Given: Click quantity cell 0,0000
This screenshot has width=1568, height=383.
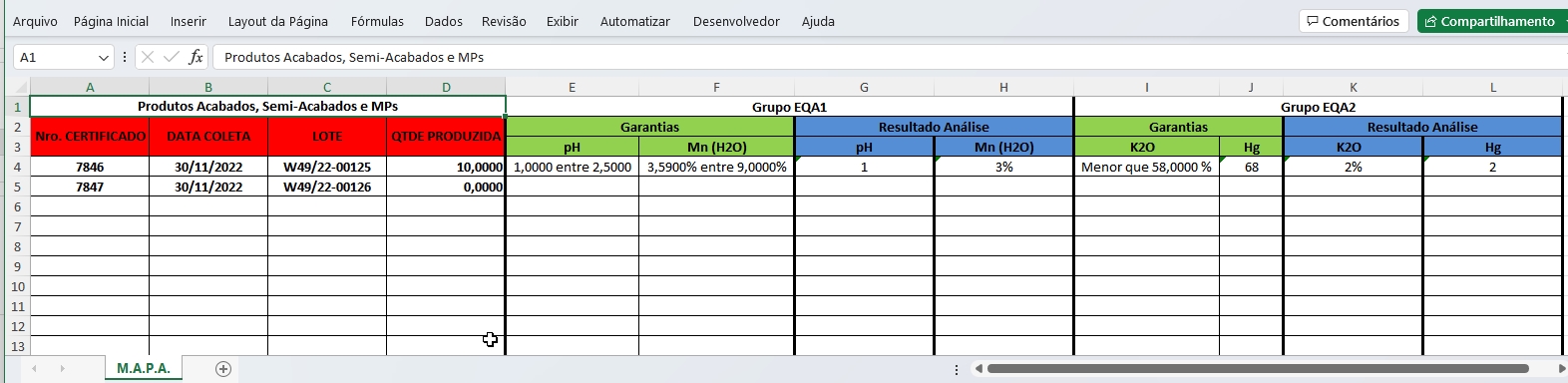Looking at the screenshot, I should [x=446, y=187].
